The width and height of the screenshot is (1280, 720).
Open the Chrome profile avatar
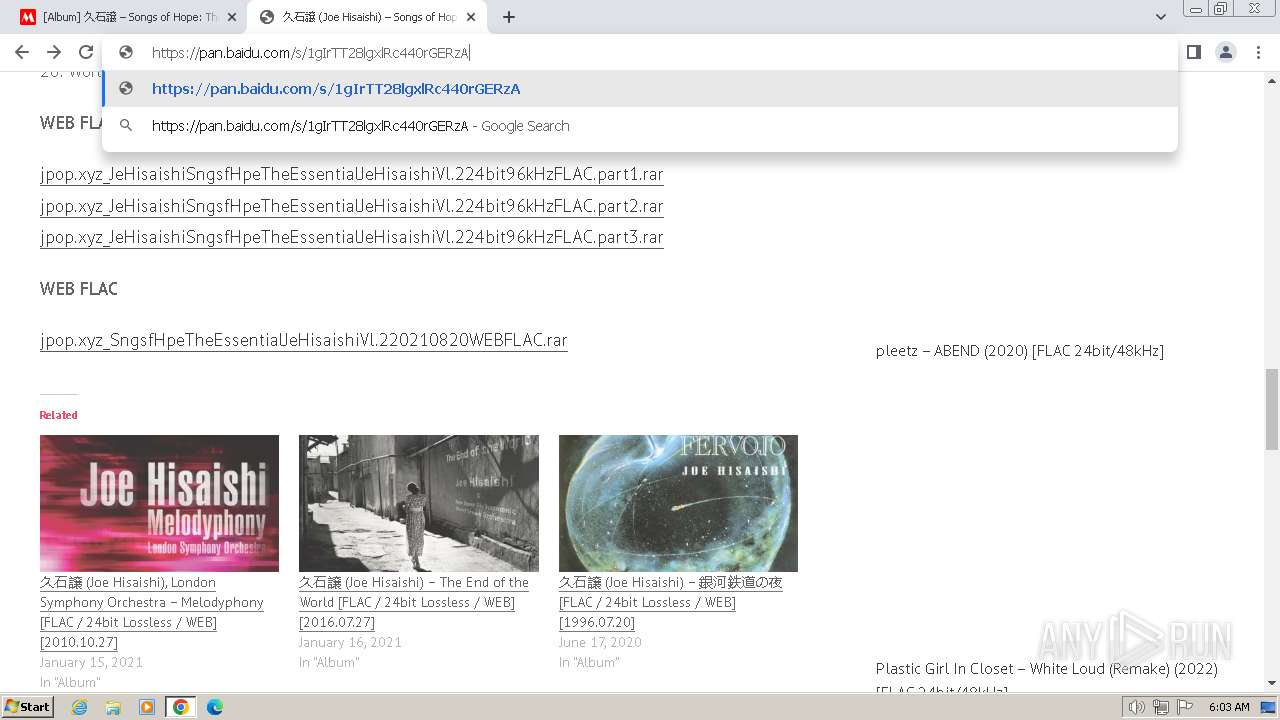(x=1225, y=52)
